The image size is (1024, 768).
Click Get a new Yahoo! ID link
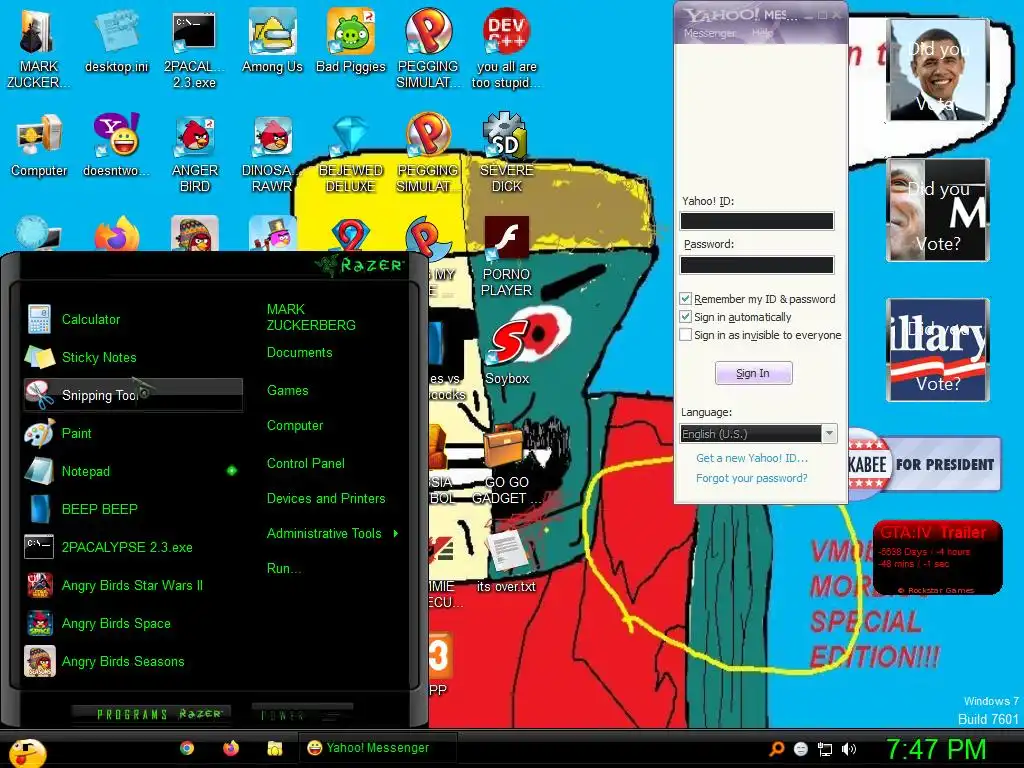pos(752,458)
